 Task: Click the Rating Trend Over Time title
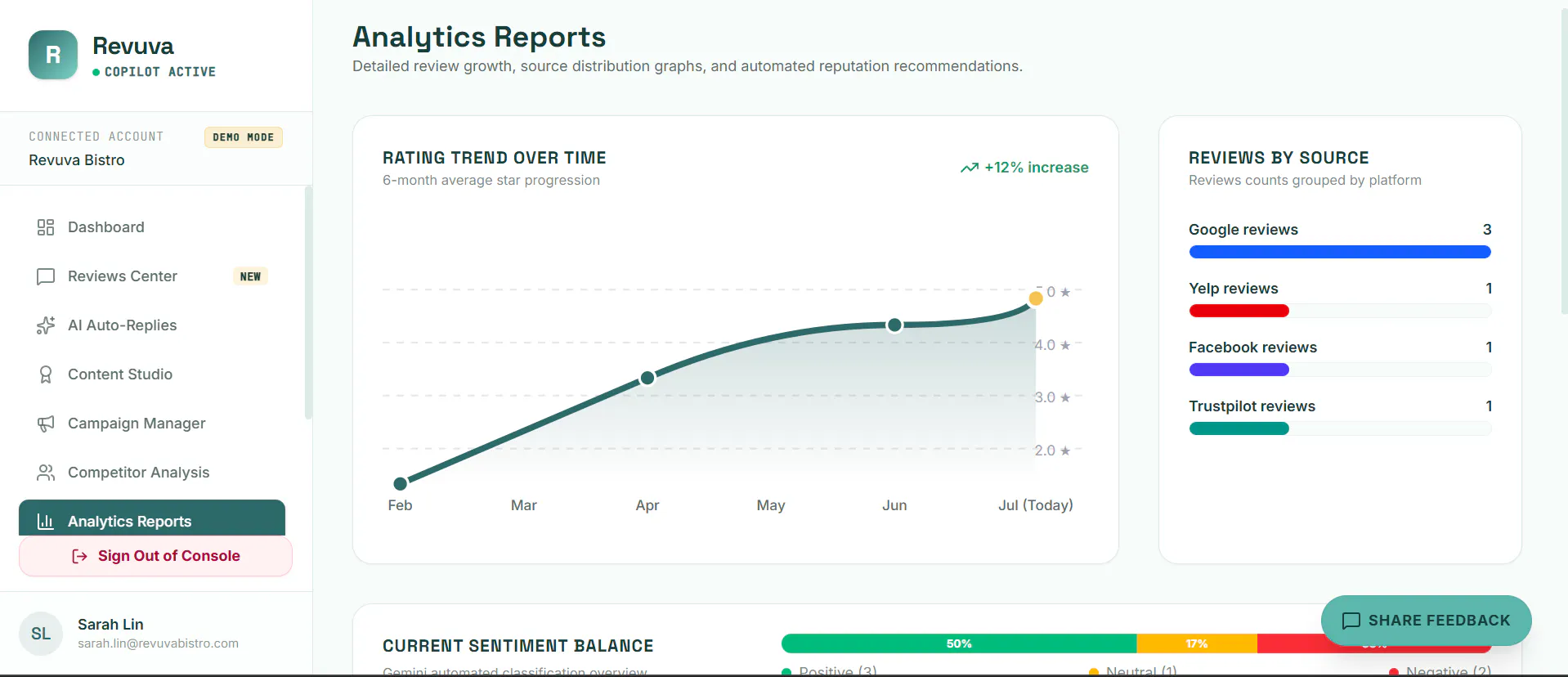pyautogui.click(x=495, y=158)
